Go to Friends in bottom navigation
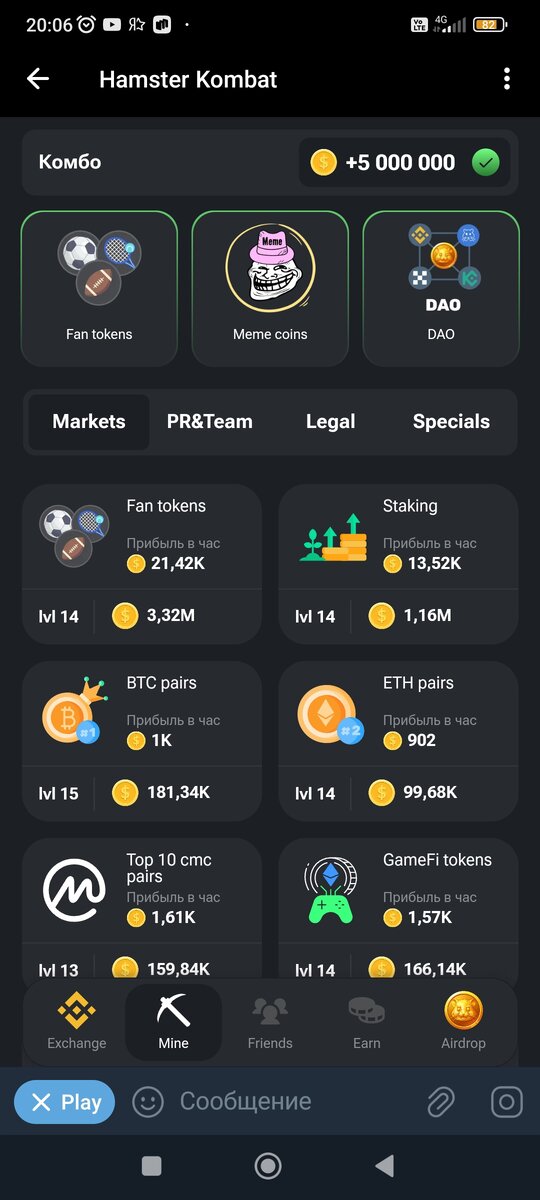540x1200 pixels. (270, 1022)
